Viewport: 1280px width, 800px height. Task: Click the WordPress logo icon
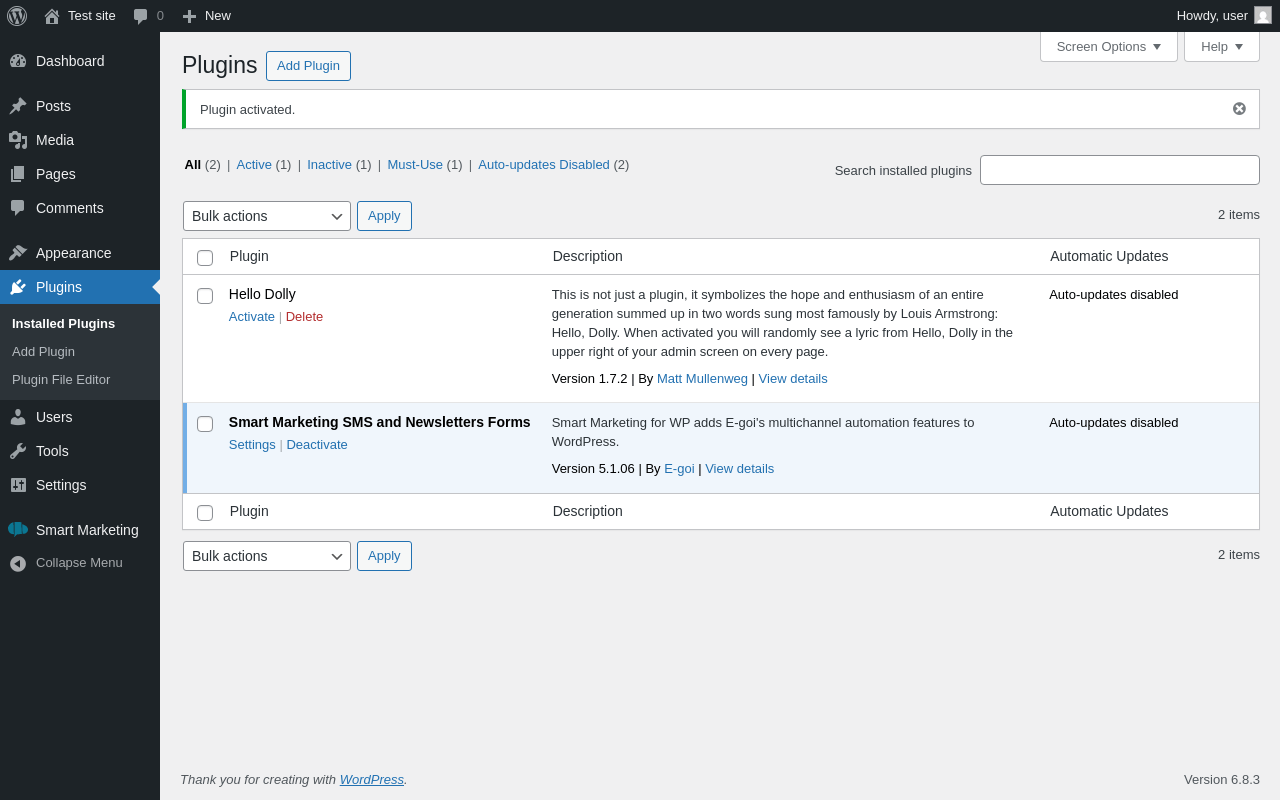pyautogui.click(x=17, y=16)
